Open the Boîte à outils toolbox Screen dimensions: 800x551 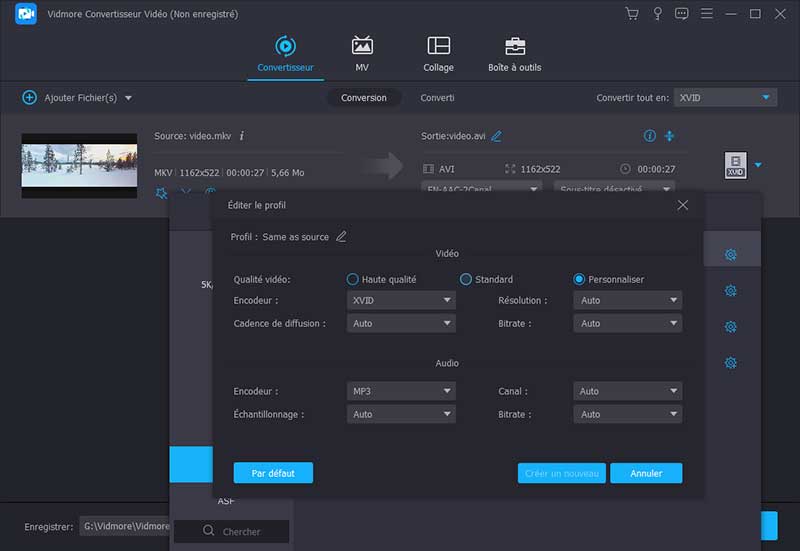pyautogui.click(x=515, y=54)
